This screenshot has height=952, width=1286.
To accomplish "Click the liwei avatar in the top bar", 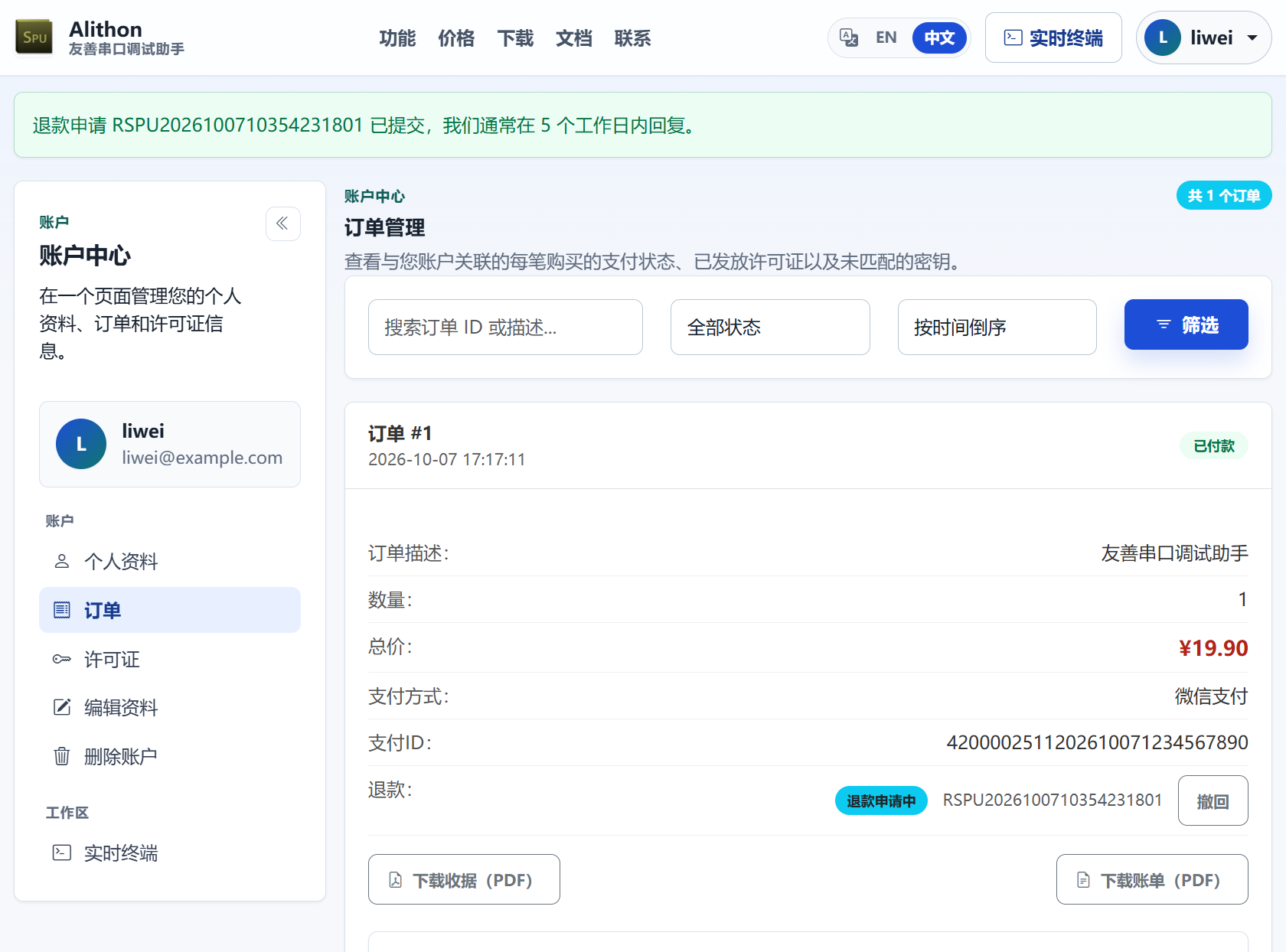I will click(1163, 37).
